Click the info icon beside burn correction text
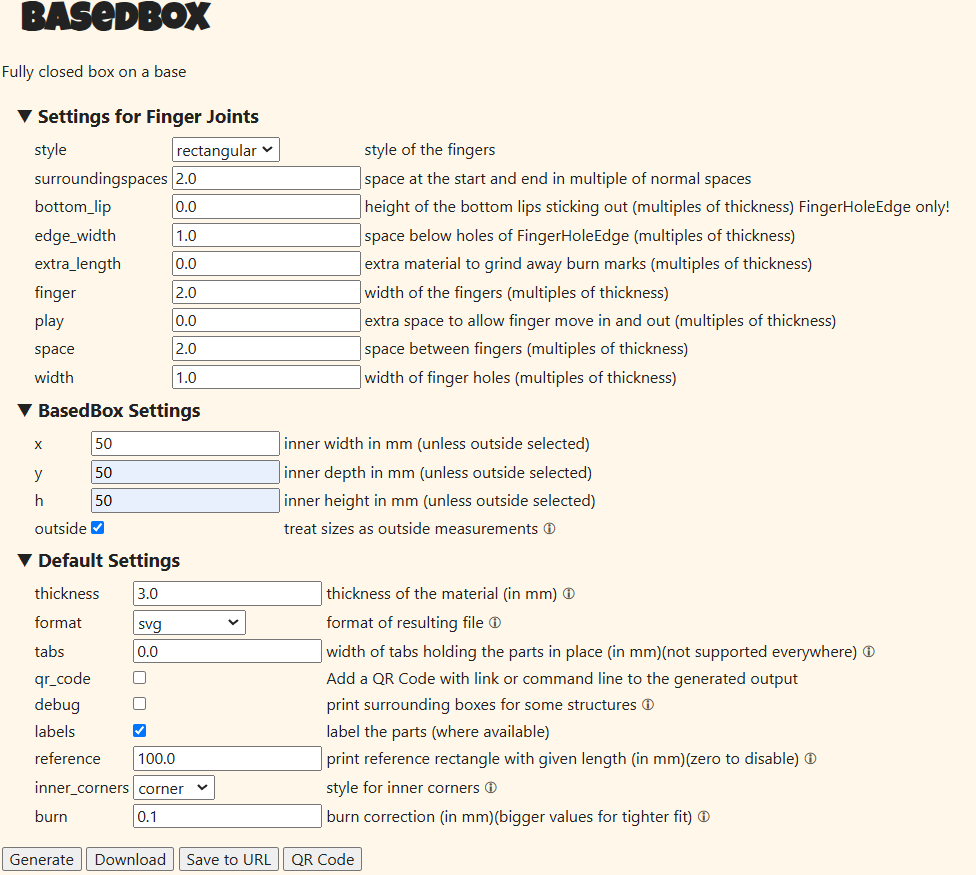 click(x=704, y=817)
